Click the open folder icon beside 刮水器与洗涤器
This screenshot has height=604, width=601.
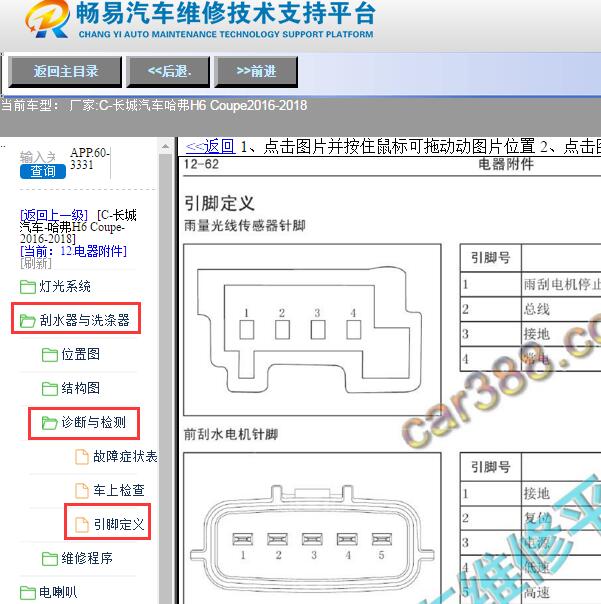[28, 320]
